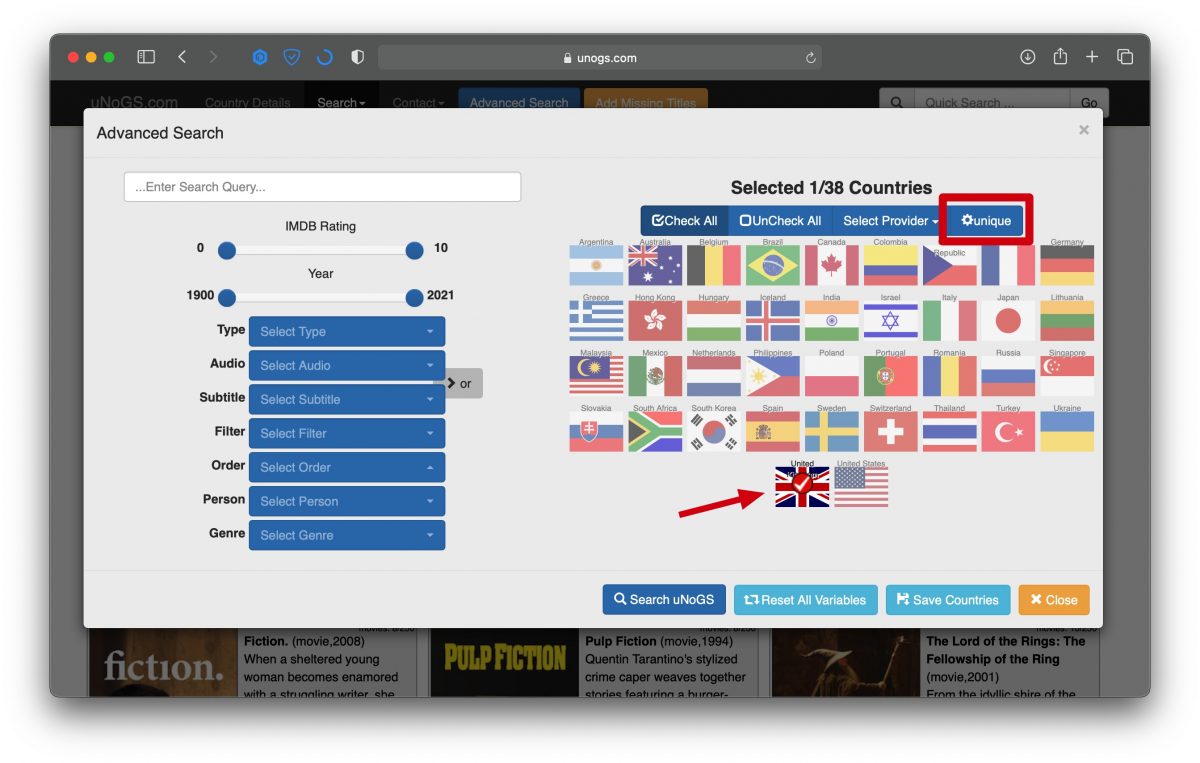
Task: Click the magnifier icon beside Quick Search
Action: (896, 102)
